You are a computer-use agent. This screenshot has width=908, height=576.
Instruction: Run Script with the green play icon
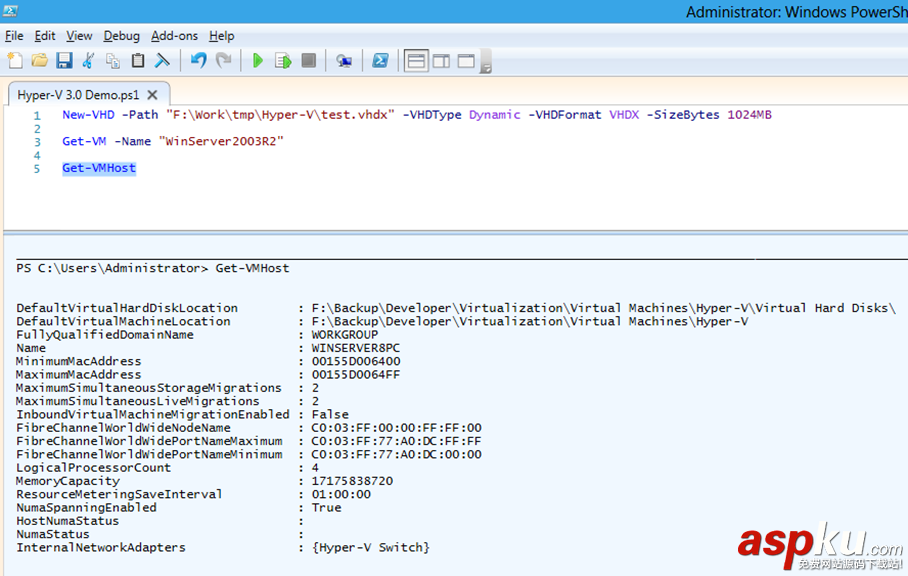[x=258, y=61]
